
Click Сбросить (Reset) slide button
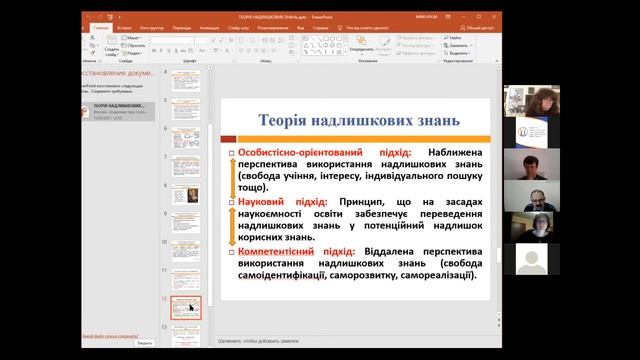tap(133, 45)
